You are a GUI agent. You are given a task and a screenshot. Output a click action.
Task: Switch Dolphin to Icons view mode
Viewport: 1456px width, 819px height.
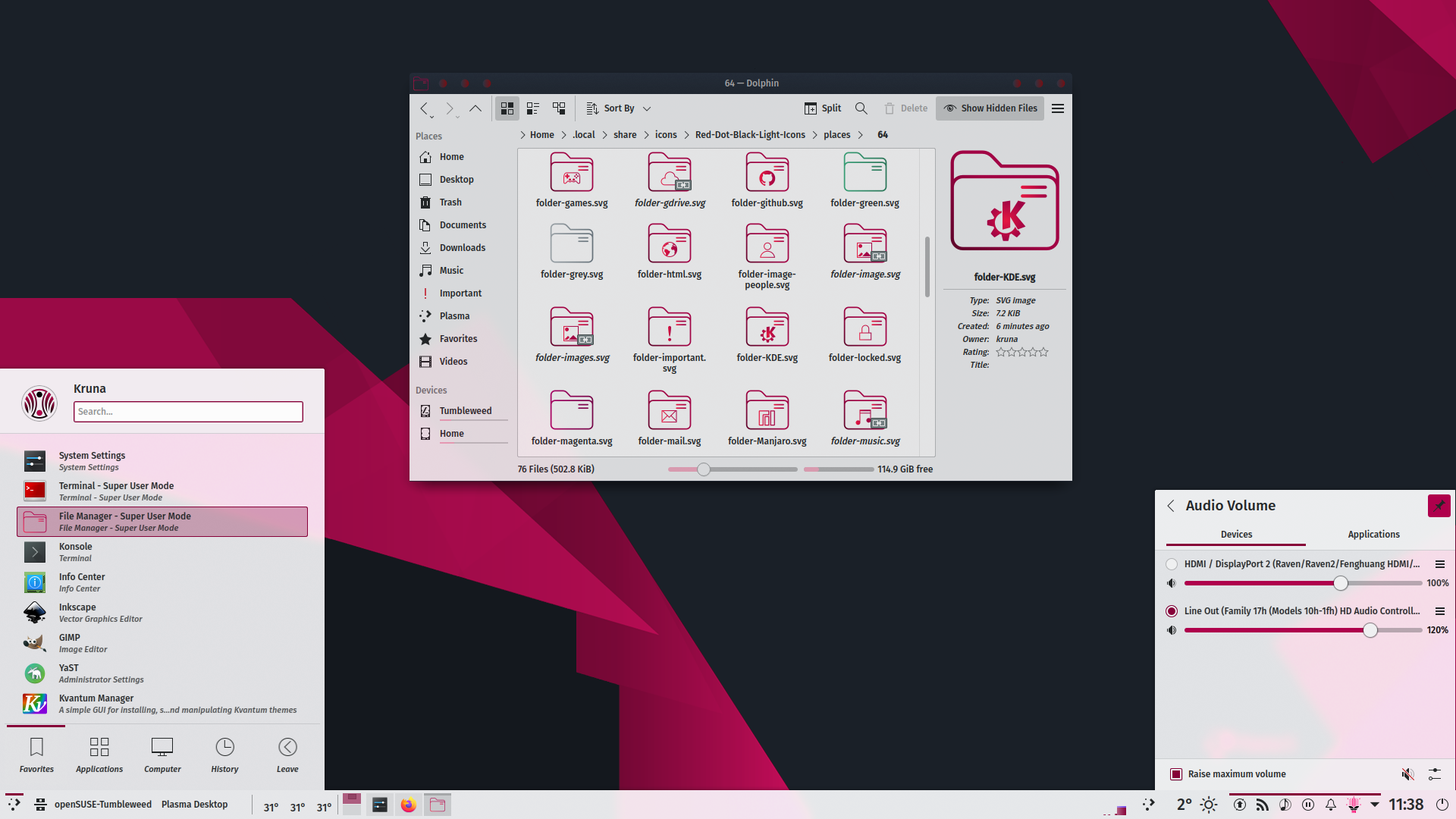point(507,108)
